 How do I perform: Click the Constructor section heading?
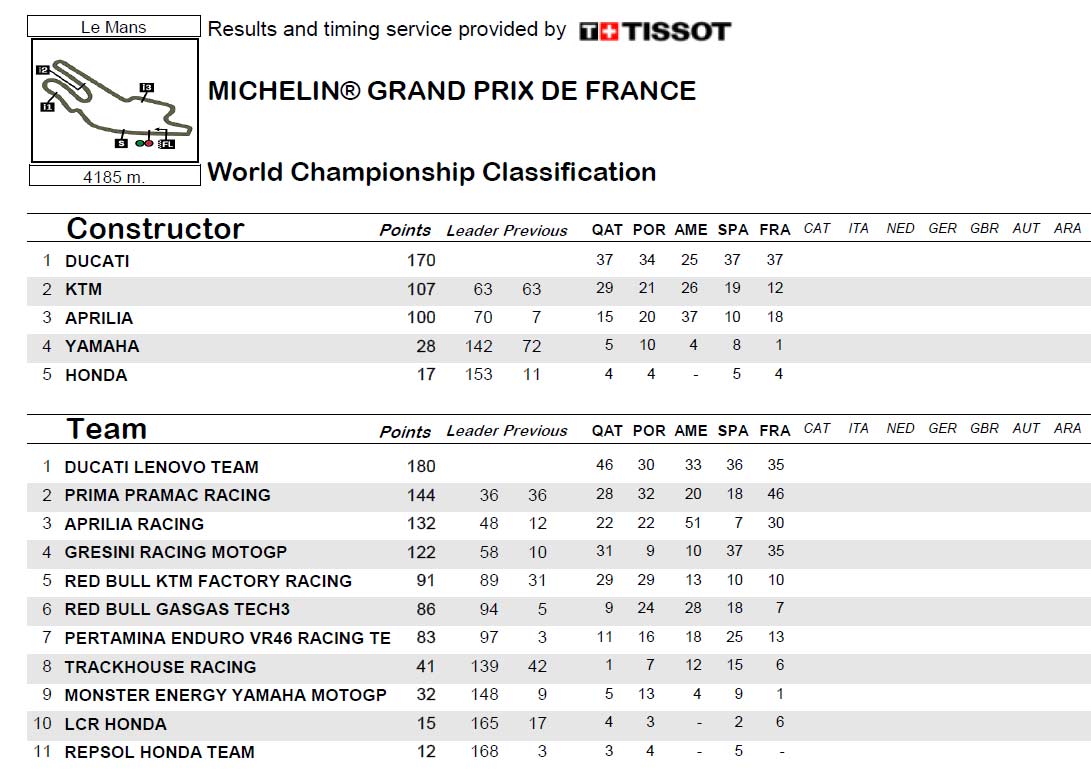[x=155, y=228]
